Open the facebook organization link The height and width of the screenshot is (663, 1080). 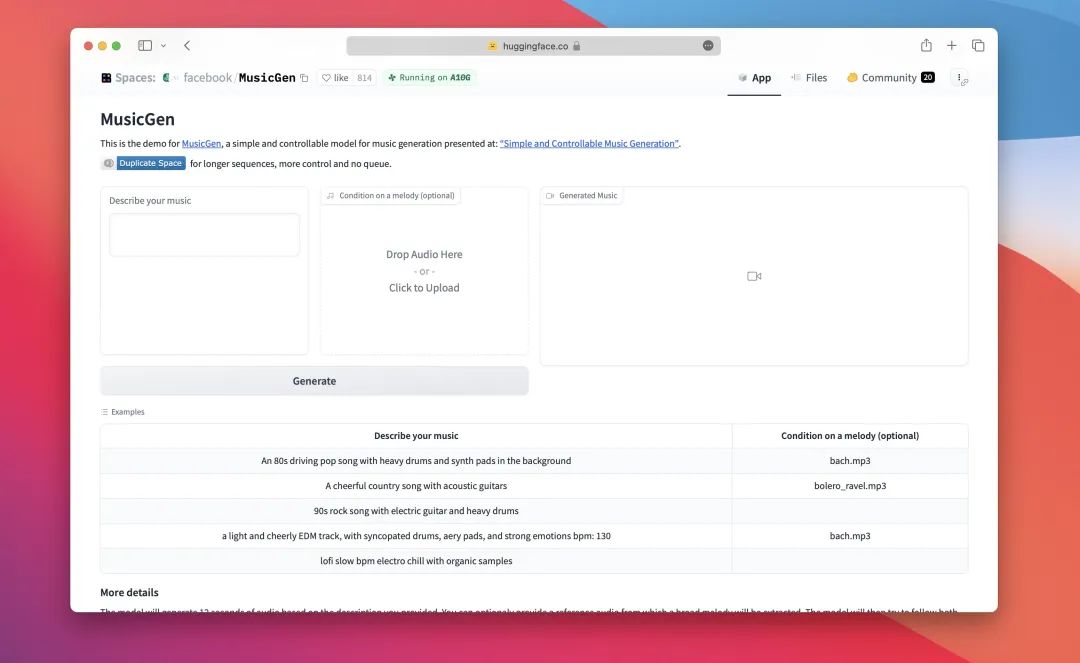pos(207,78)
